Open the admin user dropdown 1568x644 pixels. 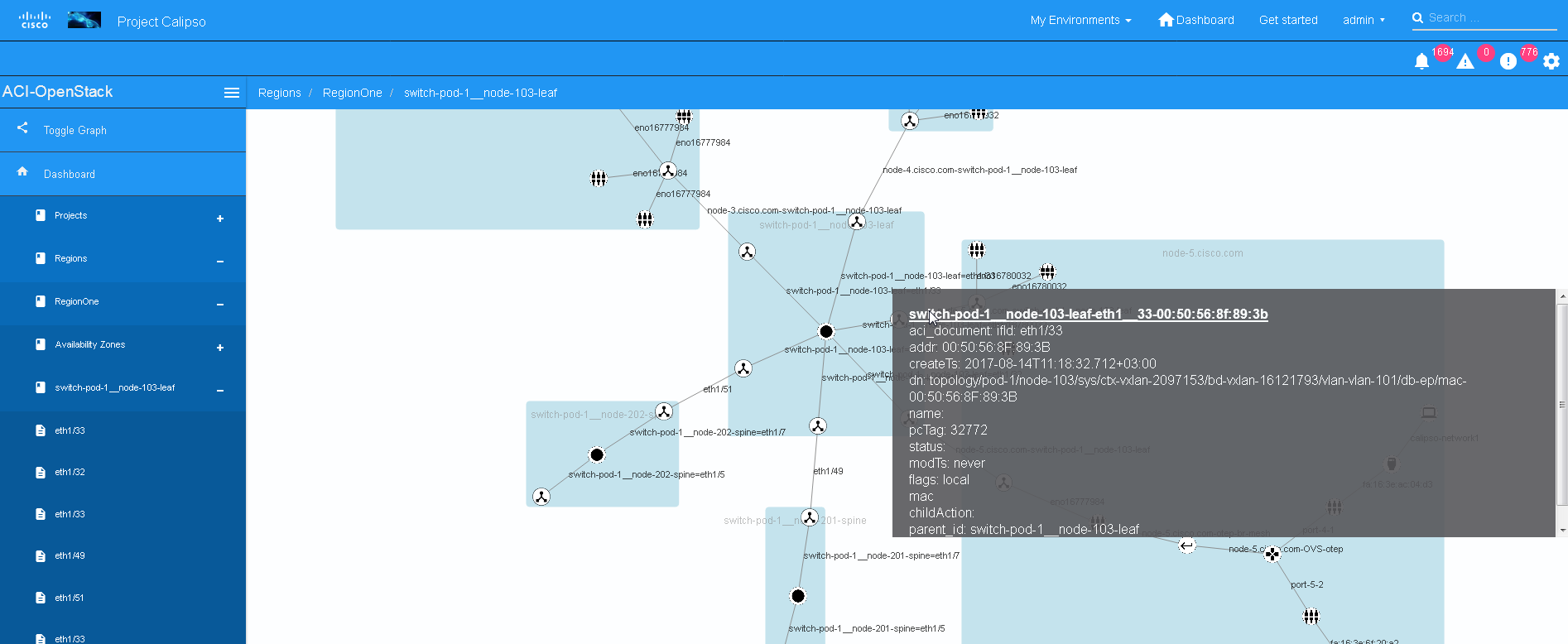pos(1364,20)
